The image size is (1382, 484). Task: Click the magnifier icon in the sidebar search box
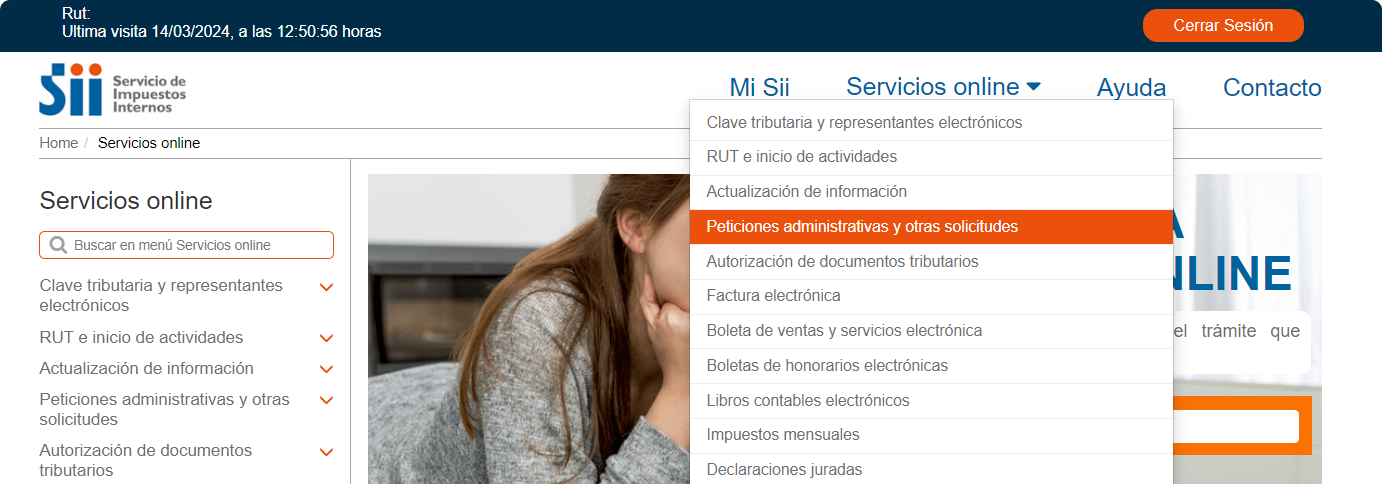pyautogui.click(x=58, y=245)
